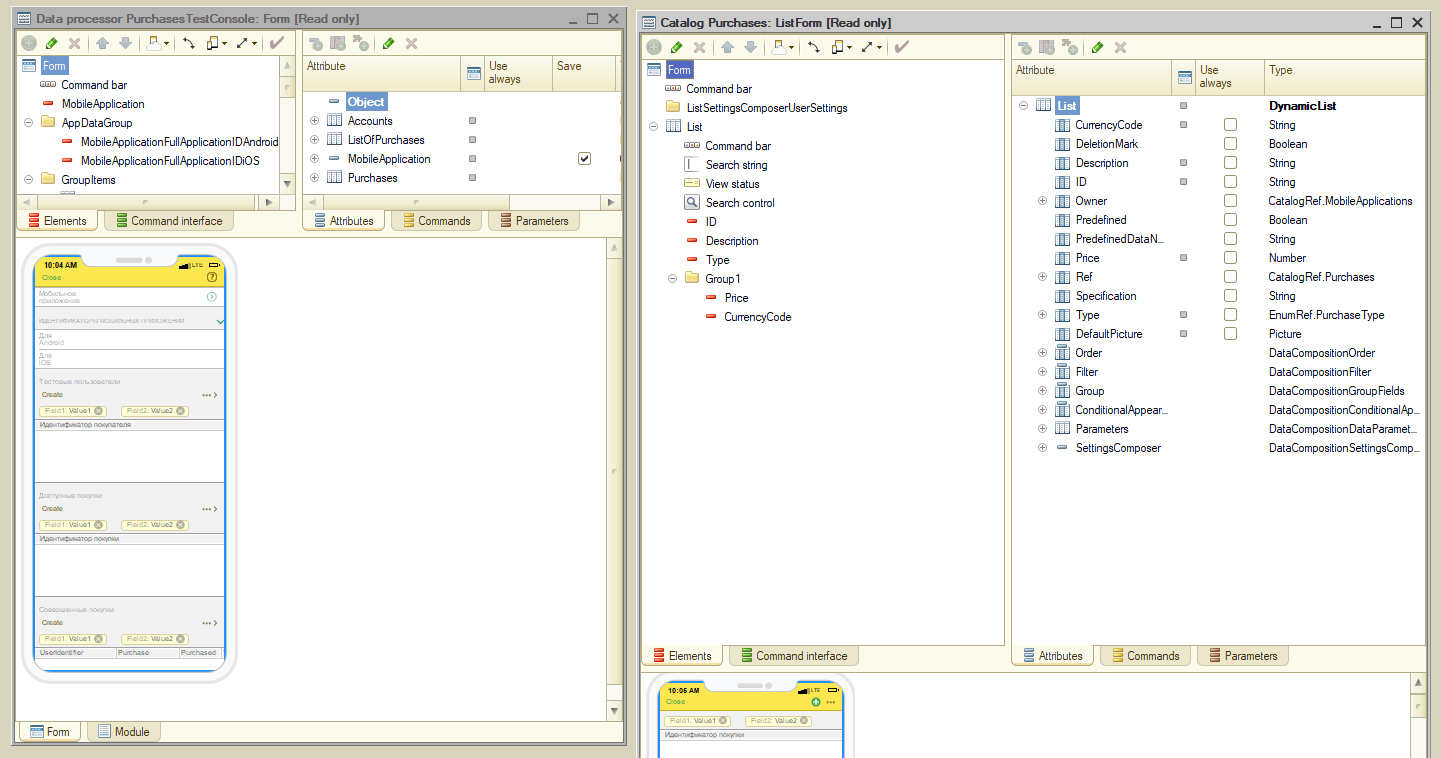Screen dimensions: 1441x758
Task: Click the add column icon in PurchasesTestConsole attributes toolbar
Action: [x=338, y=44]
